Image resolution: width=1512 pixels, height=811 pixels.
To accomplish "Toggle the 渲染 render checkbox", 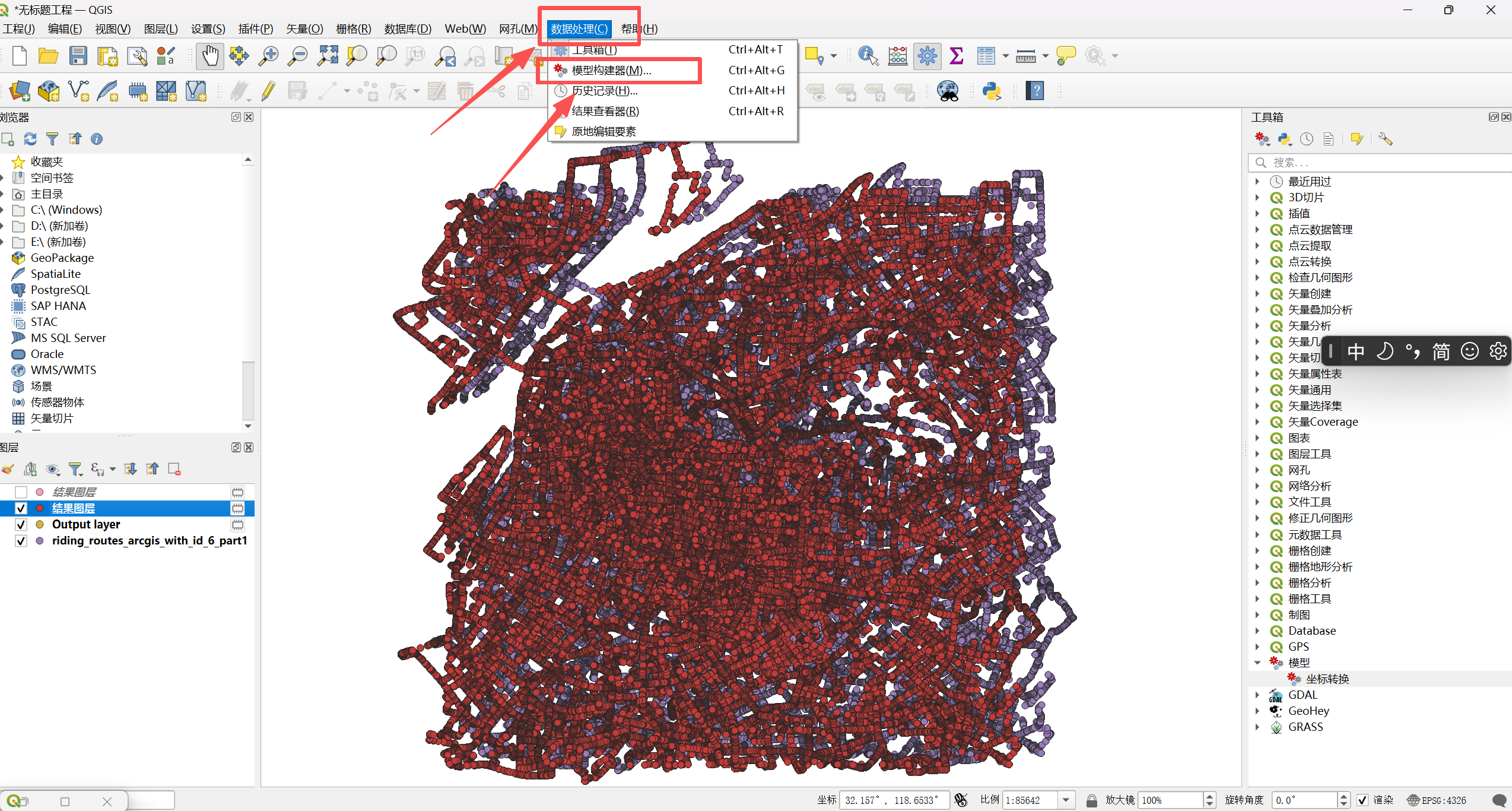I will pyautogui.click(x=1362, y=800).
